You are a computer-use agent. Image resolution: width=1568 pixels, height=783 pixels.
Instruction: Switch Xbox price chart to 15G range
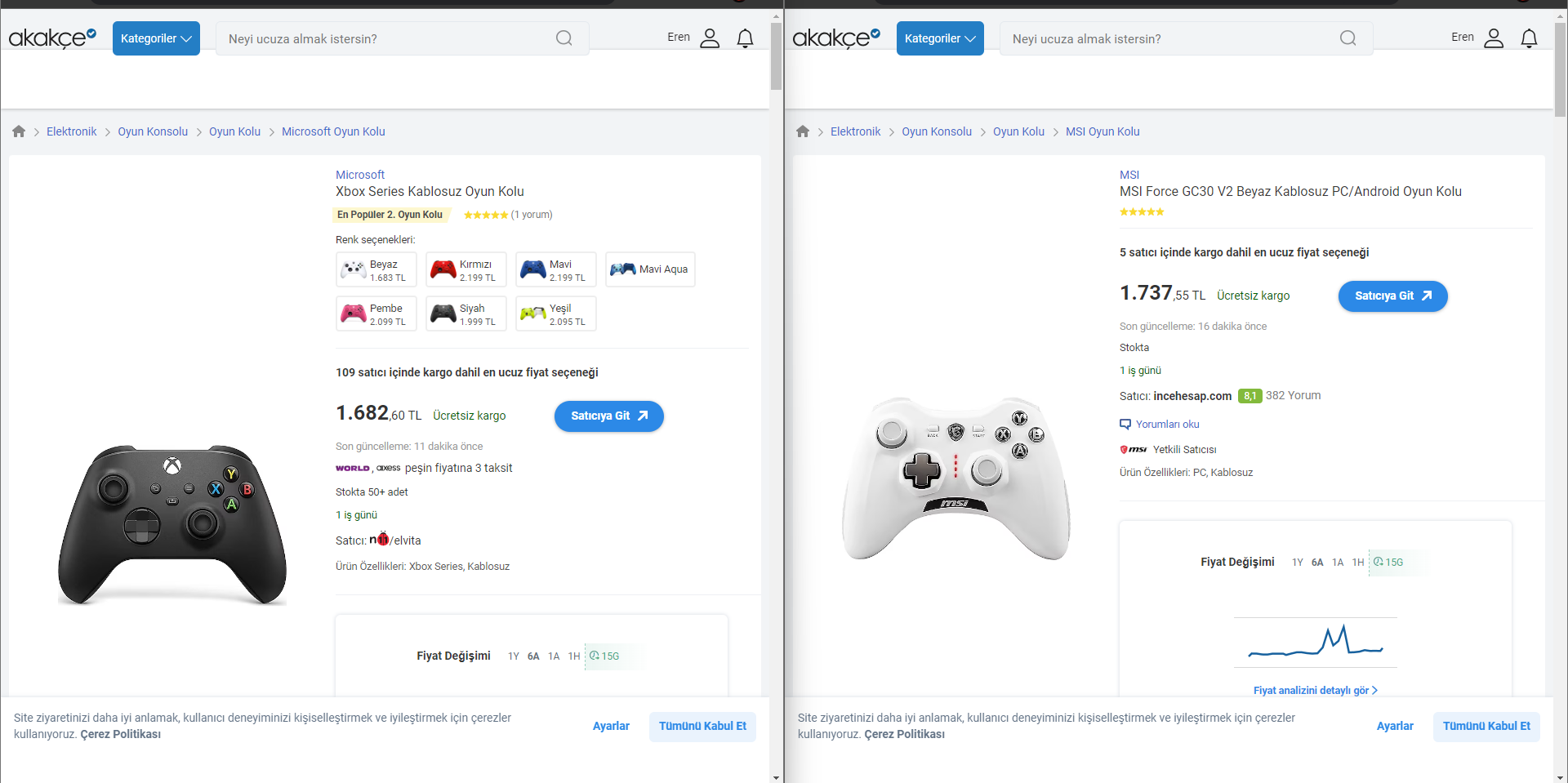(605, 656)
